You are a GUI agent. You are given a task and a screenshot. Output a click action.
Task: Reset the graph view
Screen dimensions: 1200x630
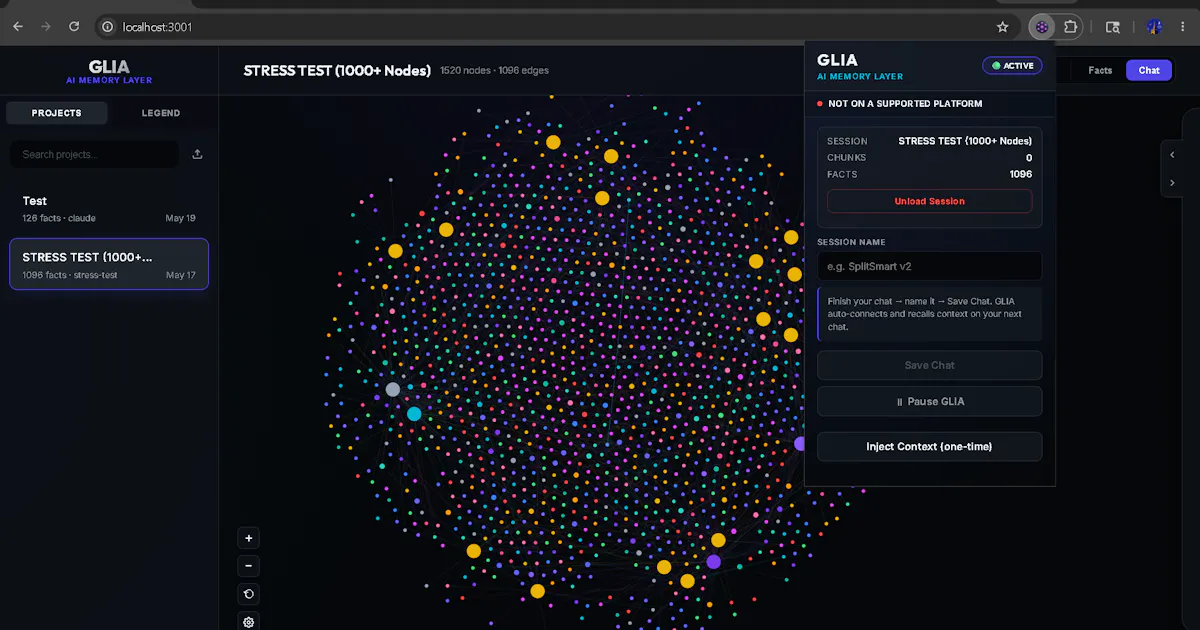point(249,594)
